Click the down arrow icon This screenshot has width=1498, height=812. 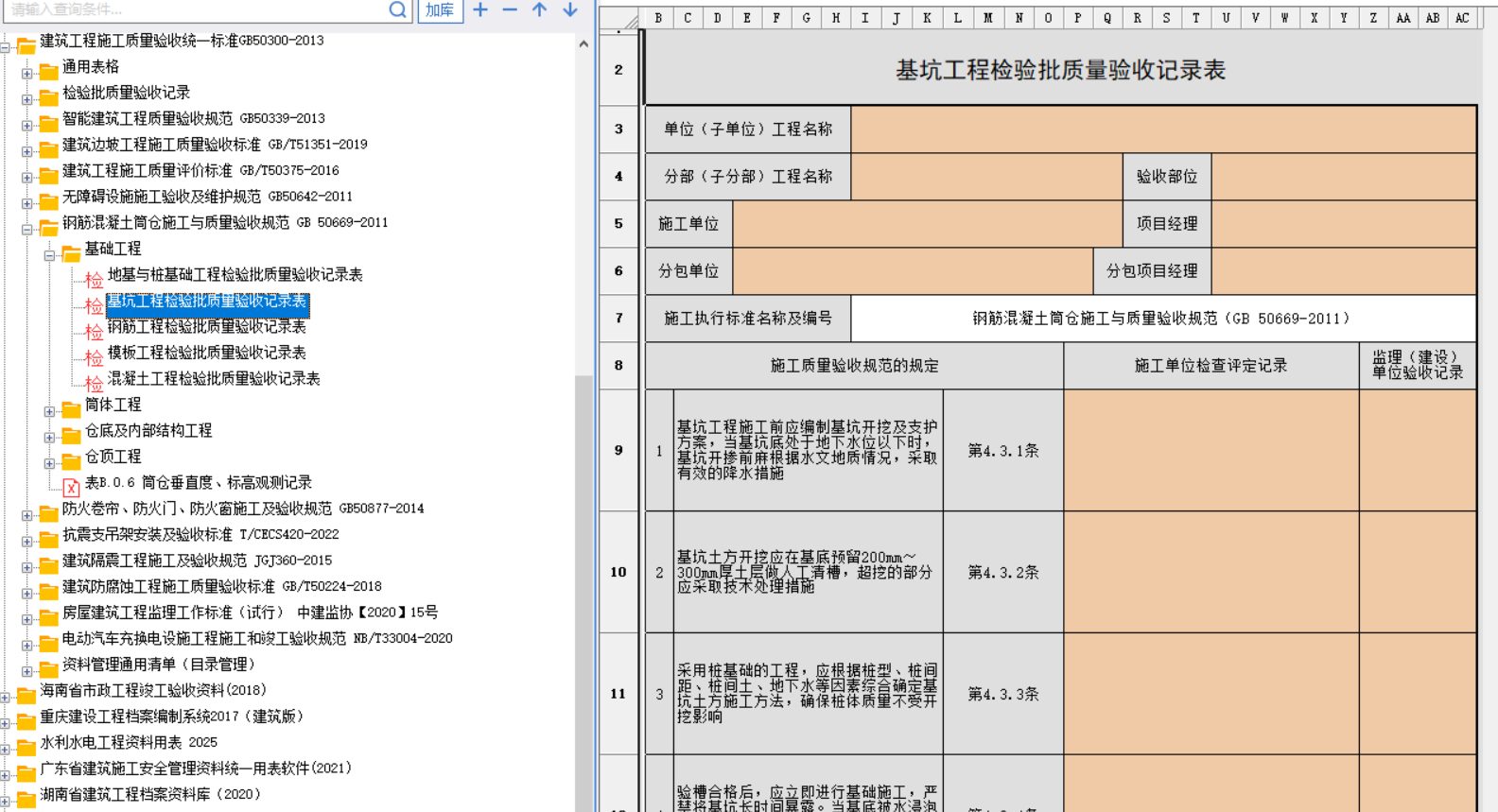tap(569, 9)
